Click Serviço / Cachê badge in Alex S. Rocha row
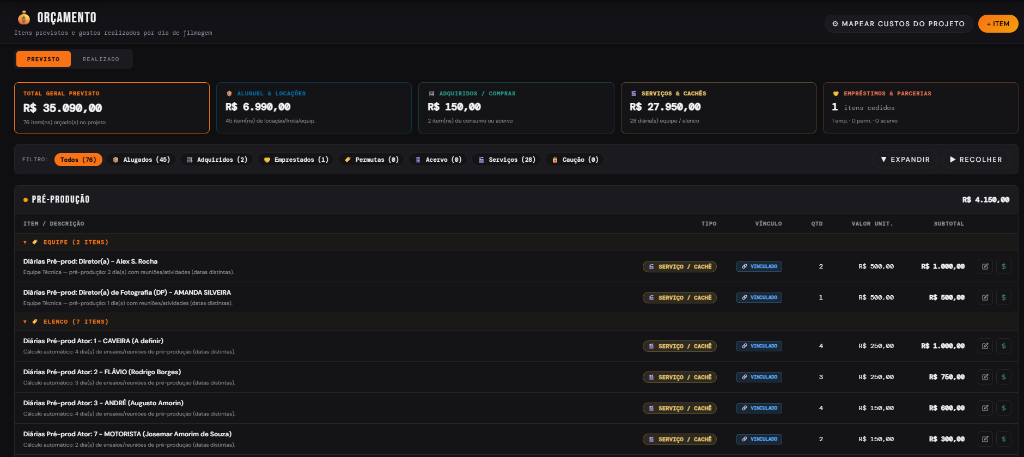 point(679,266)
